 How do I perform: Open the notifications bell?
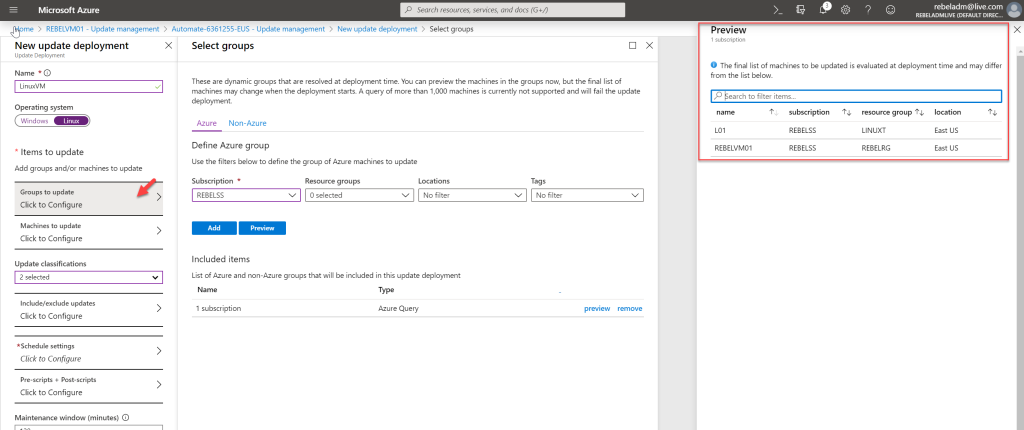click(x=824, y=9)
